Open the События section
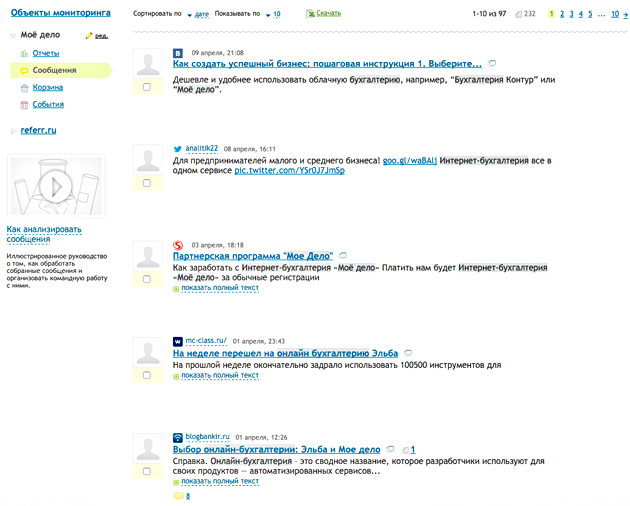 click(x=48, y=104)
